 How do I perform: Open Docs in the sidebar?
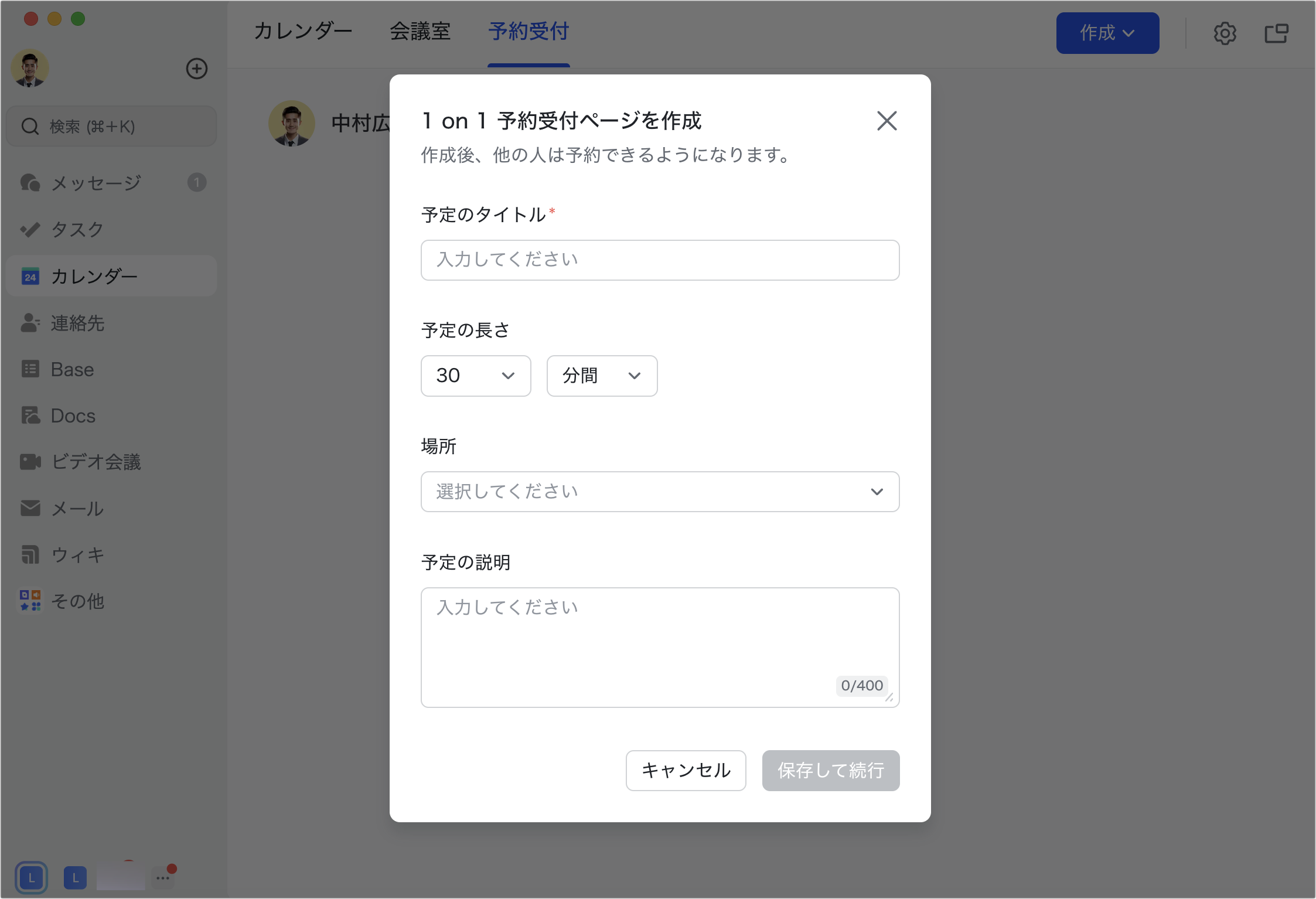pos(111,416)
